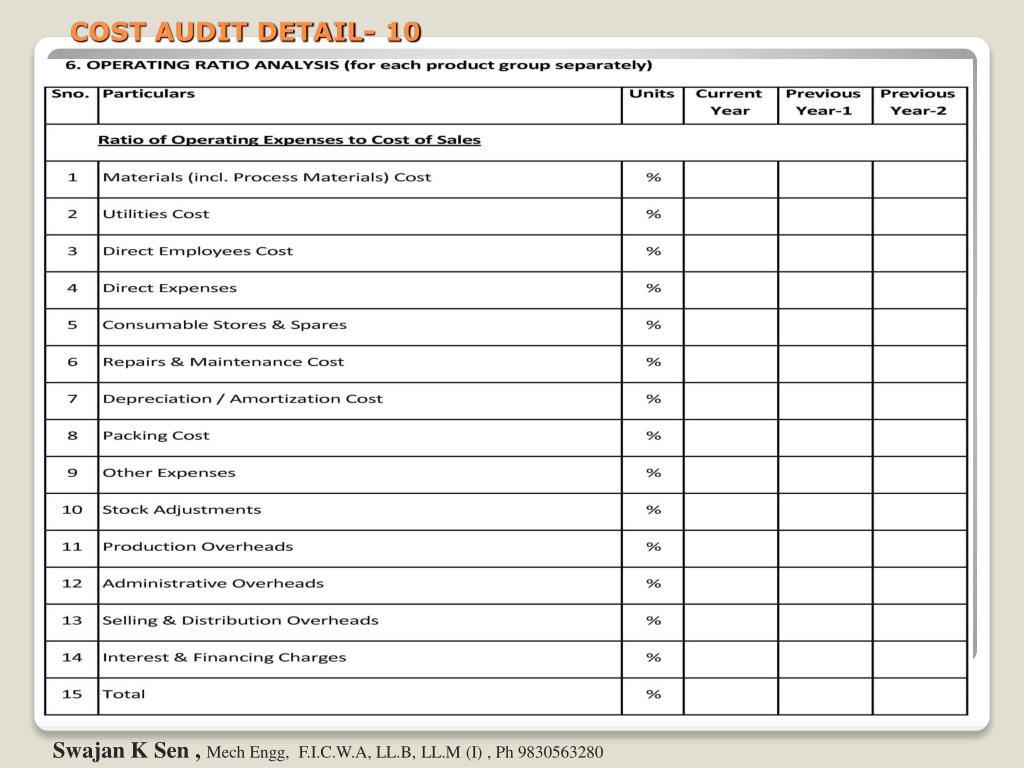Click the 'Particulars' column header
This screenshot has width=1024, height=768.
click(x=149, y=94)
